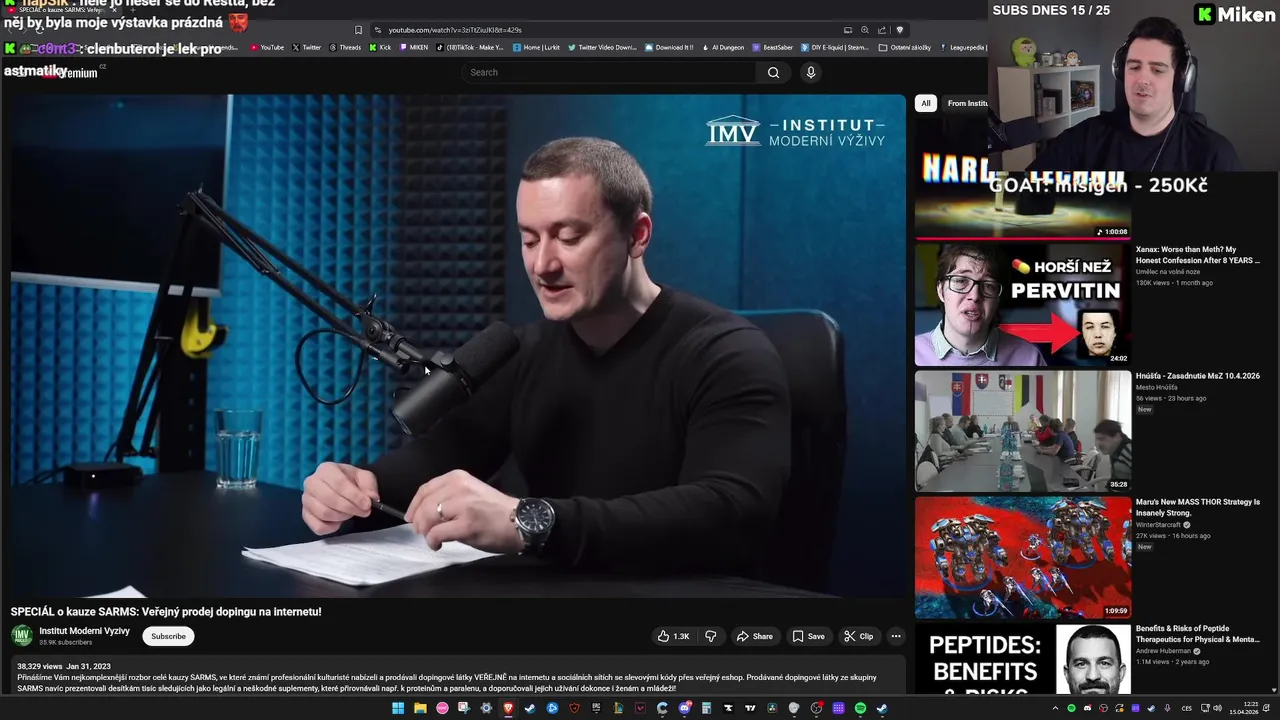Open the Threads bookmark

tap(345, 47)
